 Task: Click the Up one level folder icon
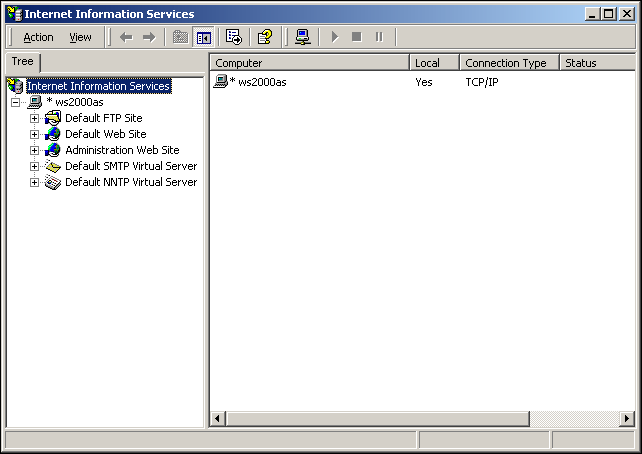(180, 37)
